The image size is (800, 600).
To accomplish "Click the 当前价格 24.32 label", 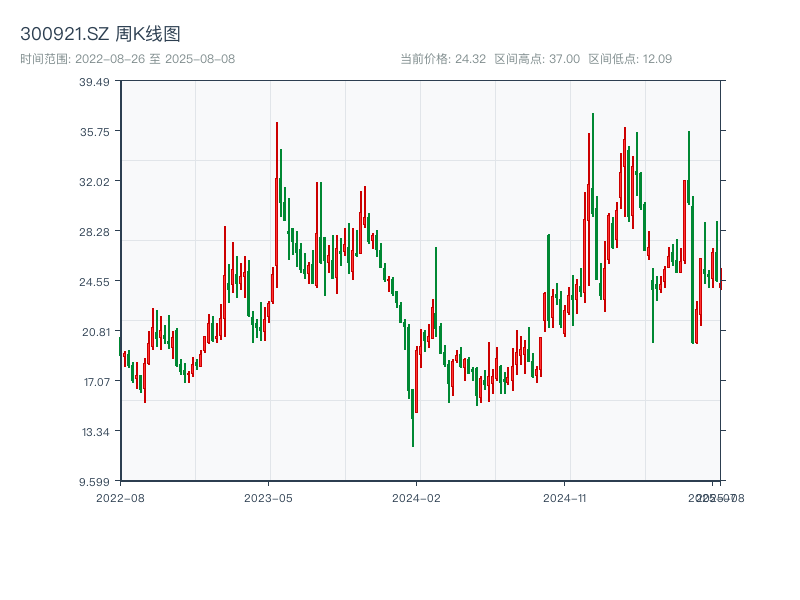I will click(x=443, y=59).
